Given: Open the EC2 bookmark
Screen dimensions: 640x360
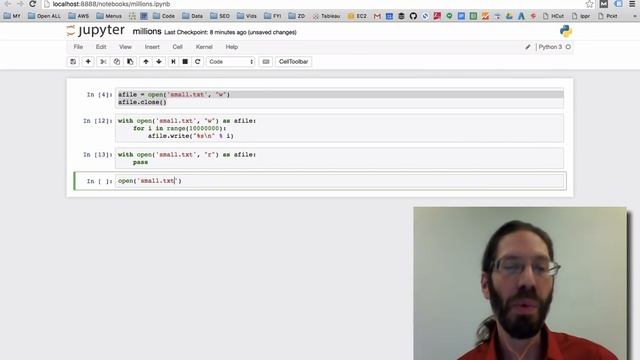Looking at the screenshot, I should pyautogui.click(x=357, y=16).
